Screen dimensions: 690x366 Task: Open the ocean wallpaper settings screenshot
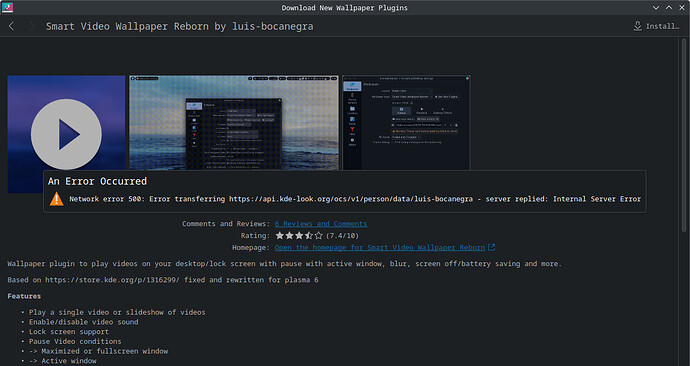234,123
